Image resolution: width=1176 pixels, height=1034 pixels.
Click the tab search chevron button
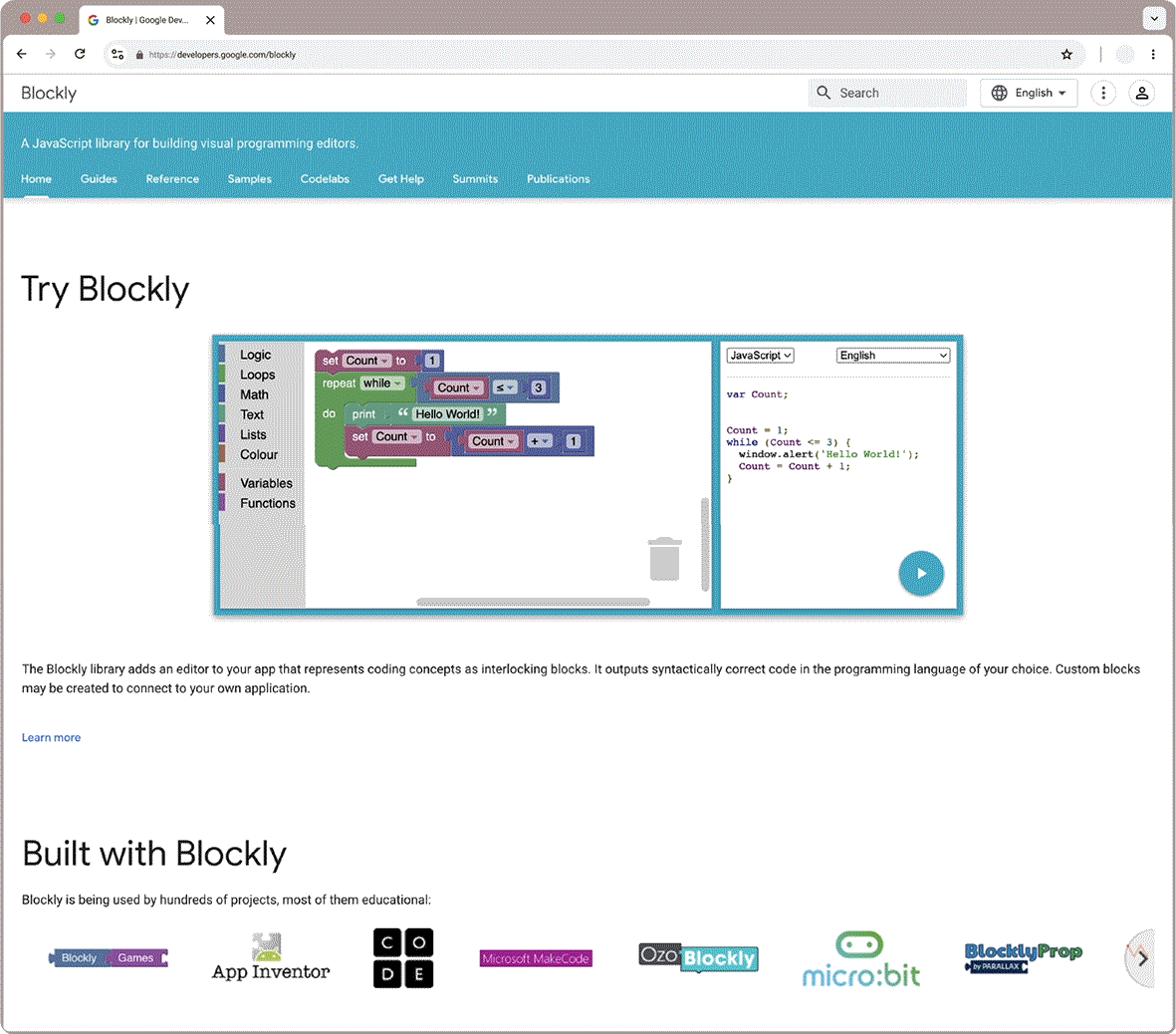coord(1153,19)
